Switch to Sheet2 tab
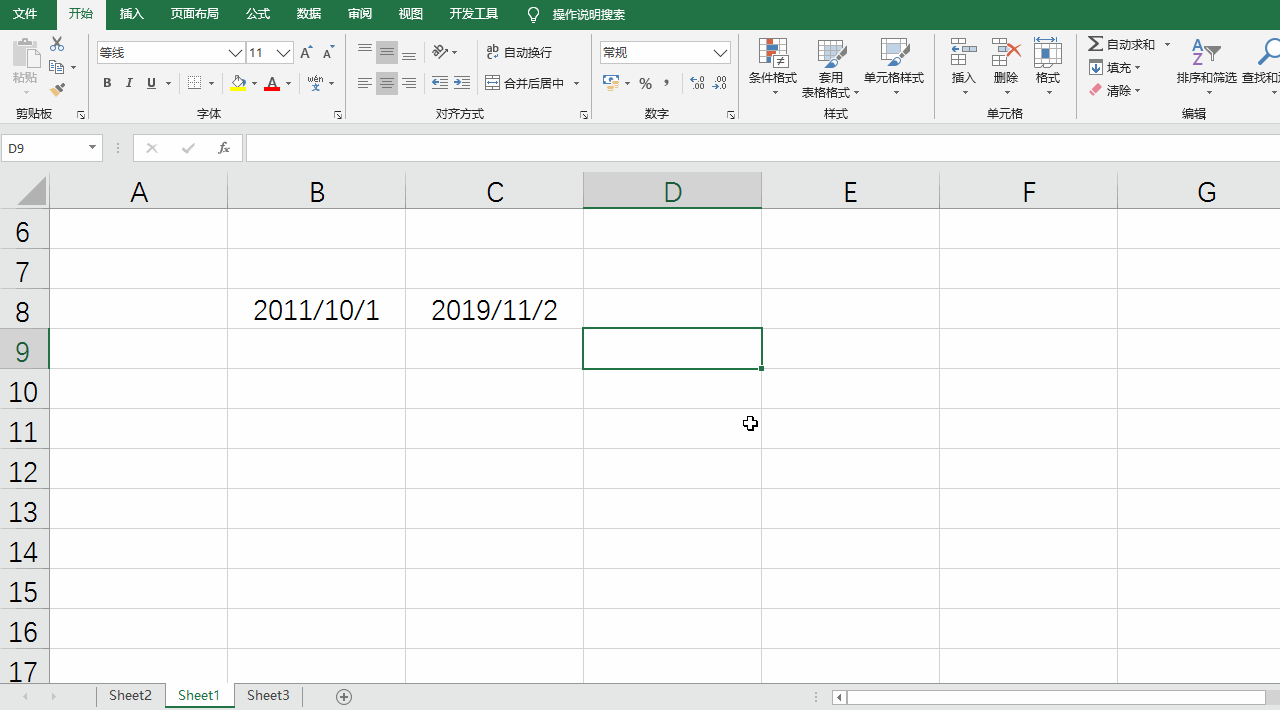The height and width of the screenshot is (710, 1280). [x=130, y=695]
